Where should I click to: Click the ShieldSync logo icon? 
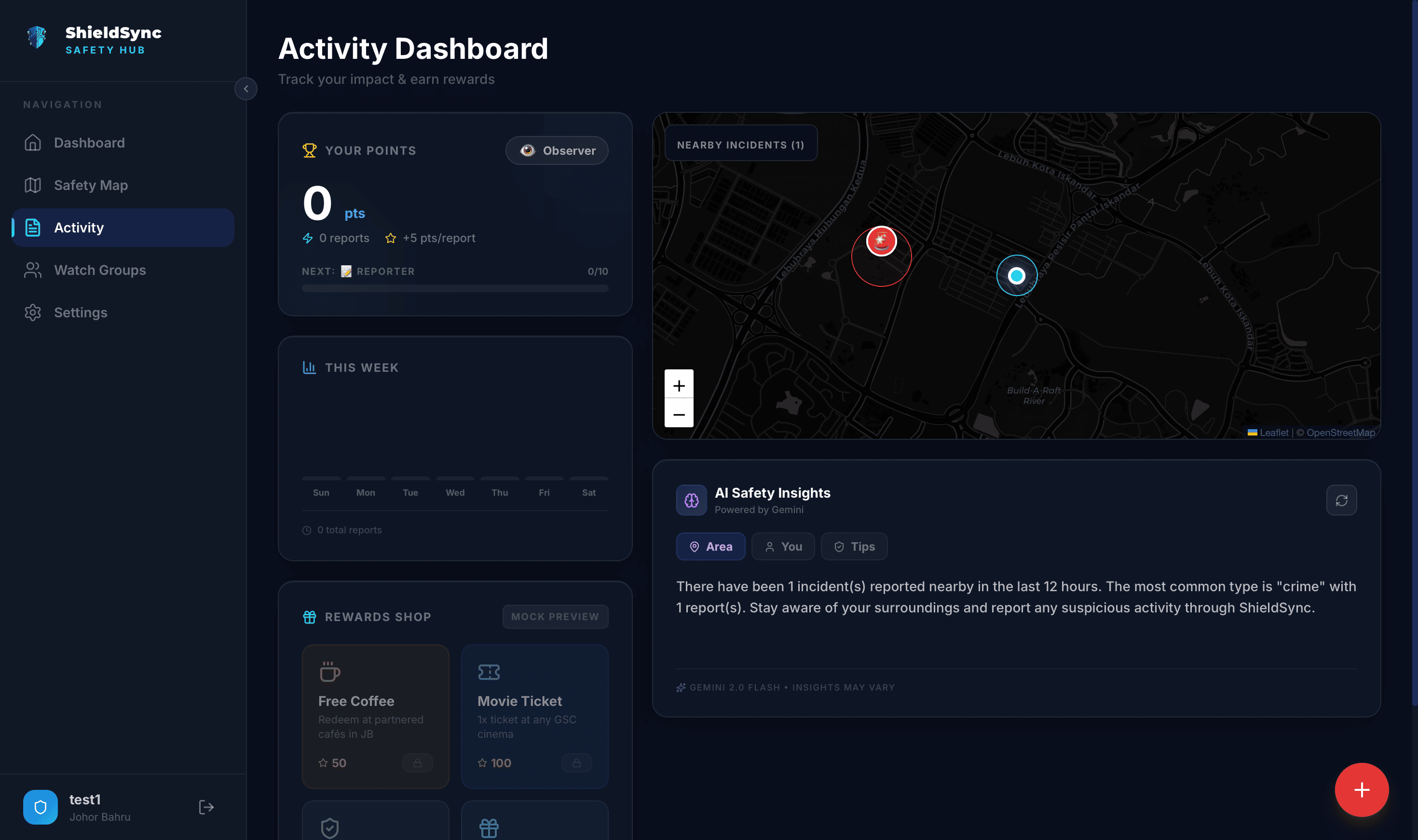pyautogui.click(x=37, y=38)
